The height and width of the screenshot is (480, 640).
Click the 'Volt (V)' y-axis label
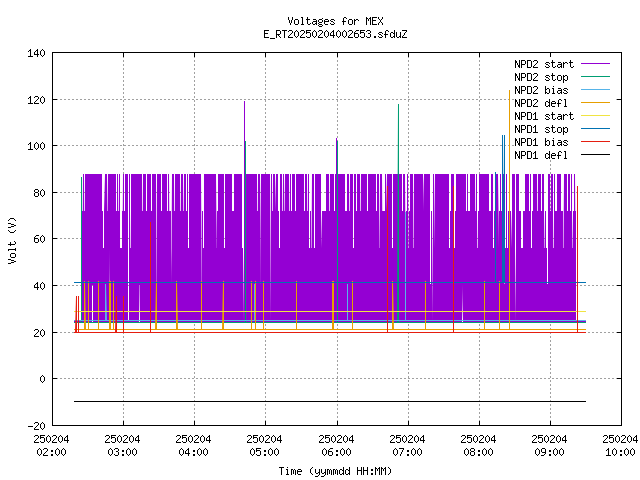coord(12,240)
